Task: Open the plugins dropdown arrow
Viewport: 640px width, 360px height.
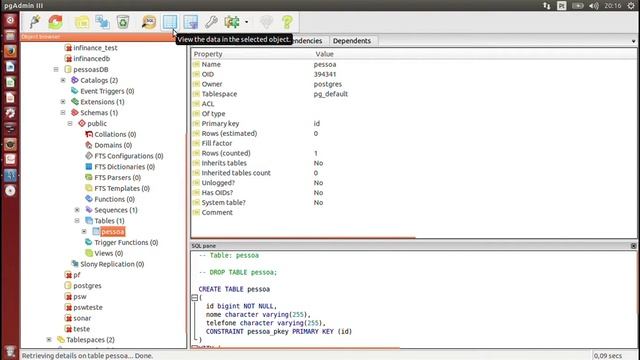Action: pyautogui.click(x=247, y=22)
